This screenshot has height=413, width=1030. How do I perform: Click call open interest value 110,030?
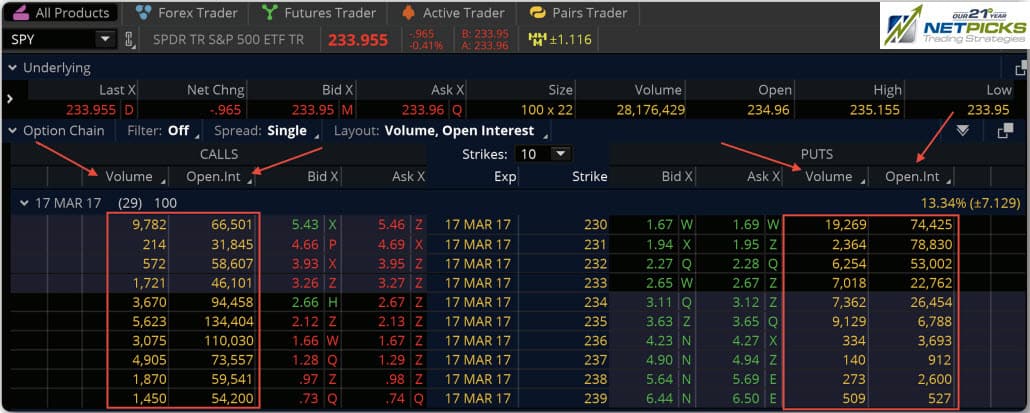tap(228, 340)
